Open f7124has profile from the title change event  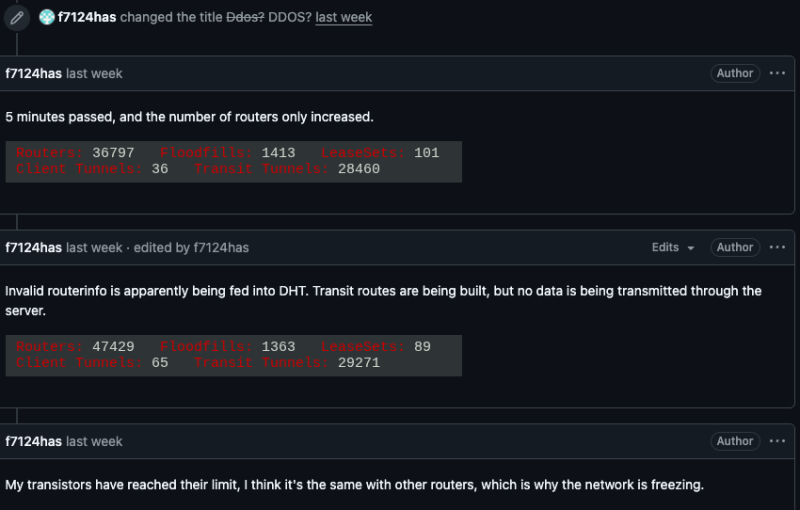click(x=87, y=18)
